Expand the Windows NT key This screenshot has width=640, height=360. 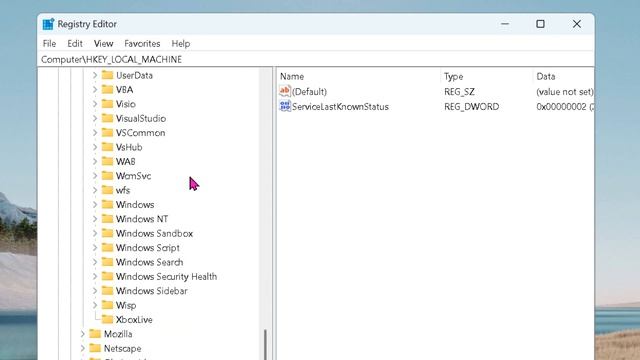click(x=95, y=219)
